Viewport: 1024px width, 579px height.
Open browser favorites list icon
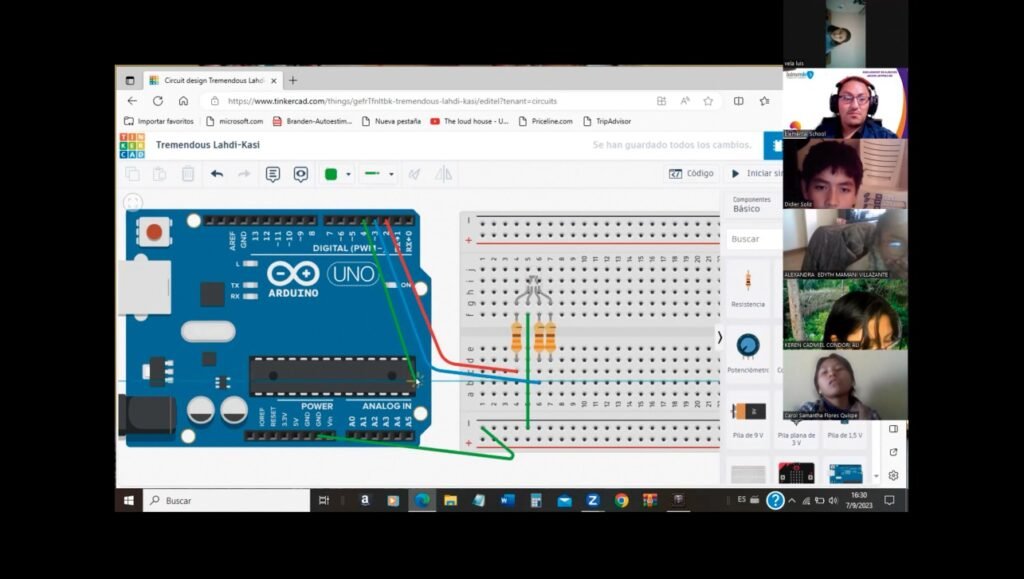click(765, 101)
